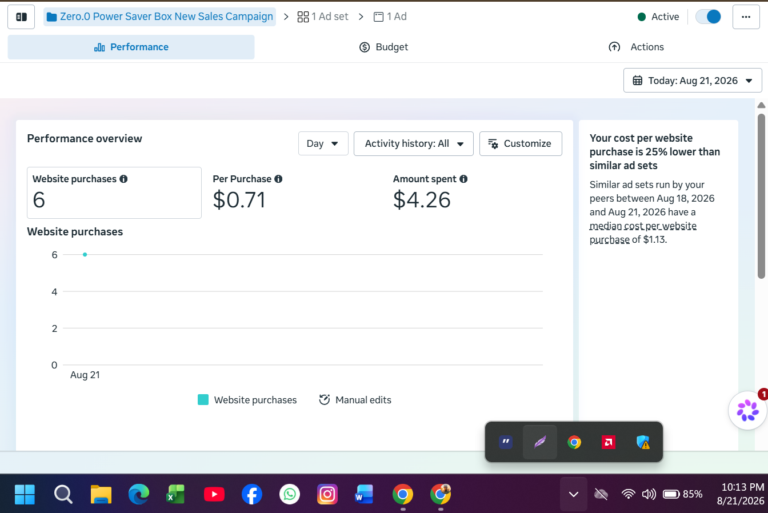This screenshot has height=513, width=768.
Task: Open WhatsApp from the taskbar
Action: tap(289, 494)
